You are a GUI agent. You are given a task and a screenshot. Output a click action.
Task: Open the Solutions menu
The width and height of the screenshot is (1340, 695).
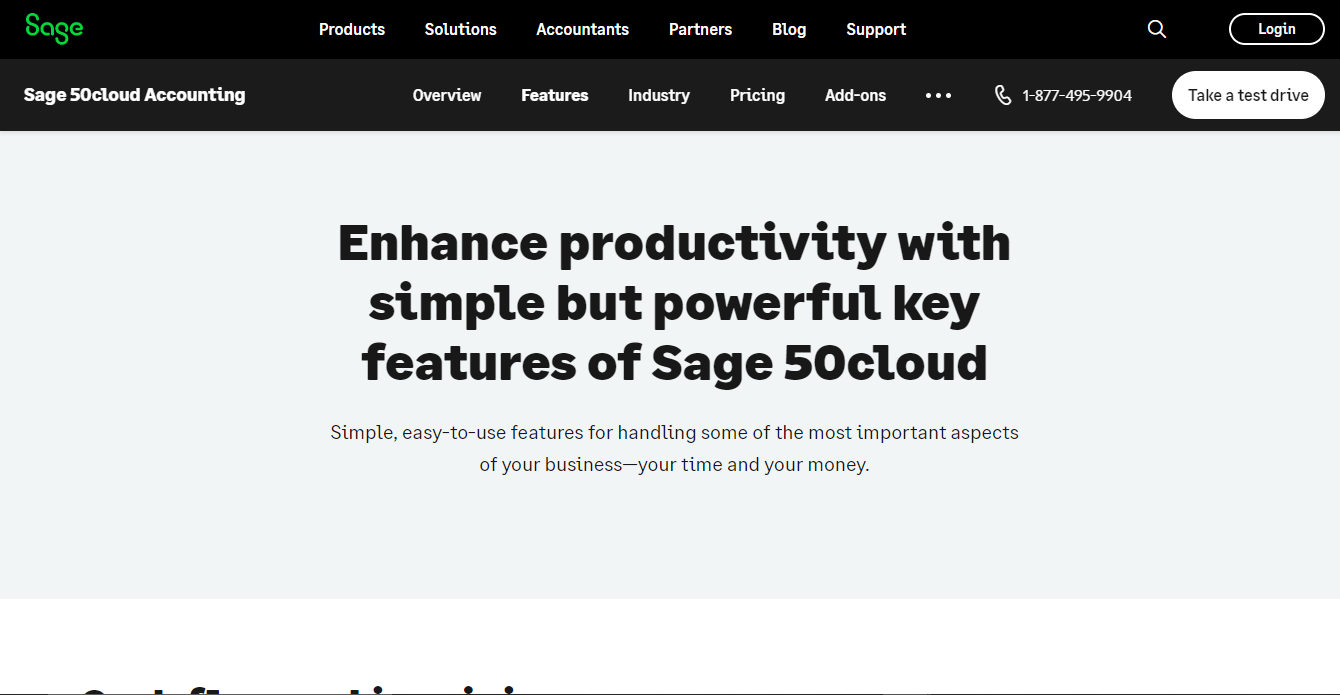pos(461,29)
